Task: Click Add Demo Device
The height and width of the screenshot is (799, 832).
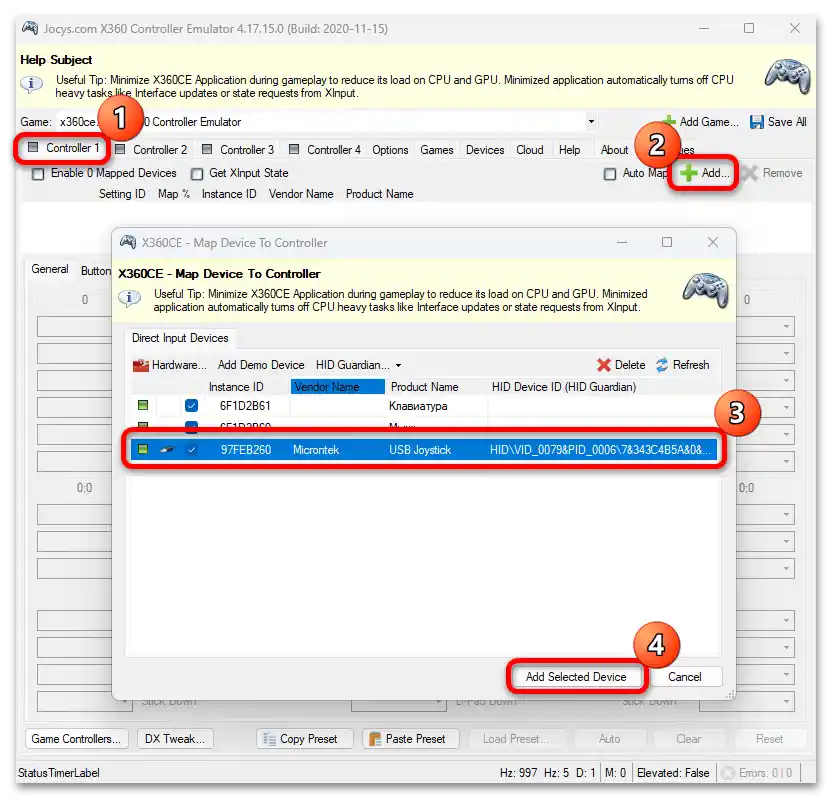Action: pos(261,365)
